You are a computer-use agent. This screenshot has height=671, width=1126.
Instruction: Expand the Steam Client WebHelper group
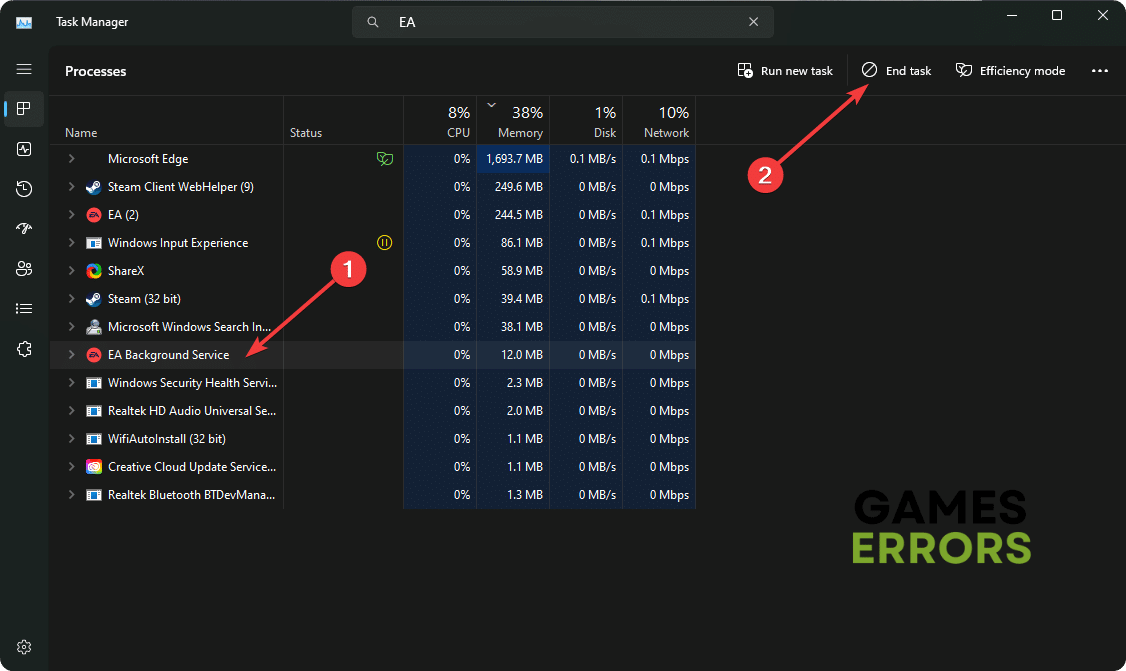pos(71,187)
